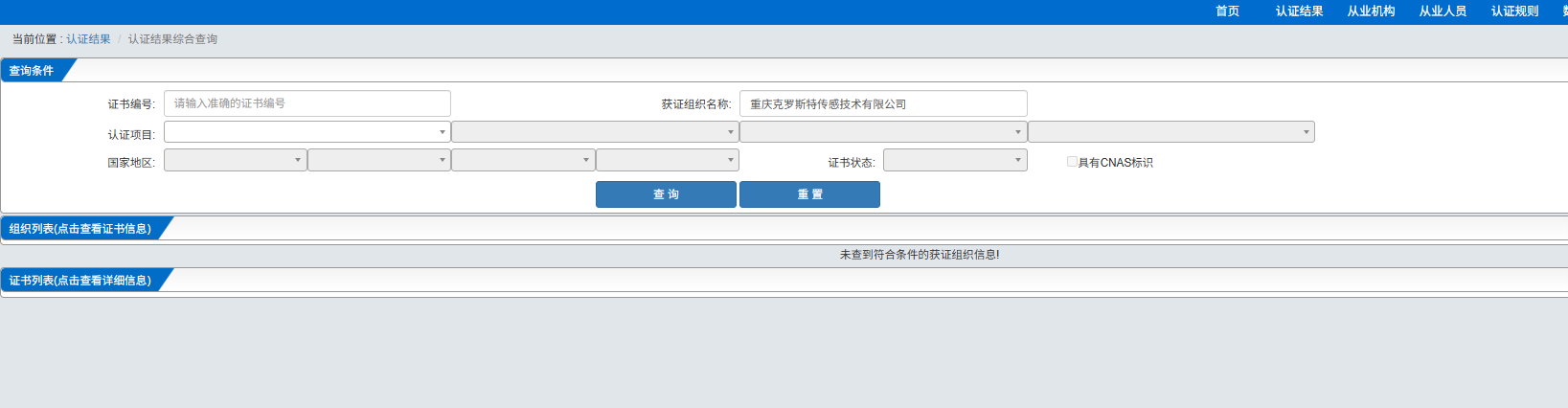Open the 从业人员 navigation menu
The image size is (1568, 408).
(1443, 11)
